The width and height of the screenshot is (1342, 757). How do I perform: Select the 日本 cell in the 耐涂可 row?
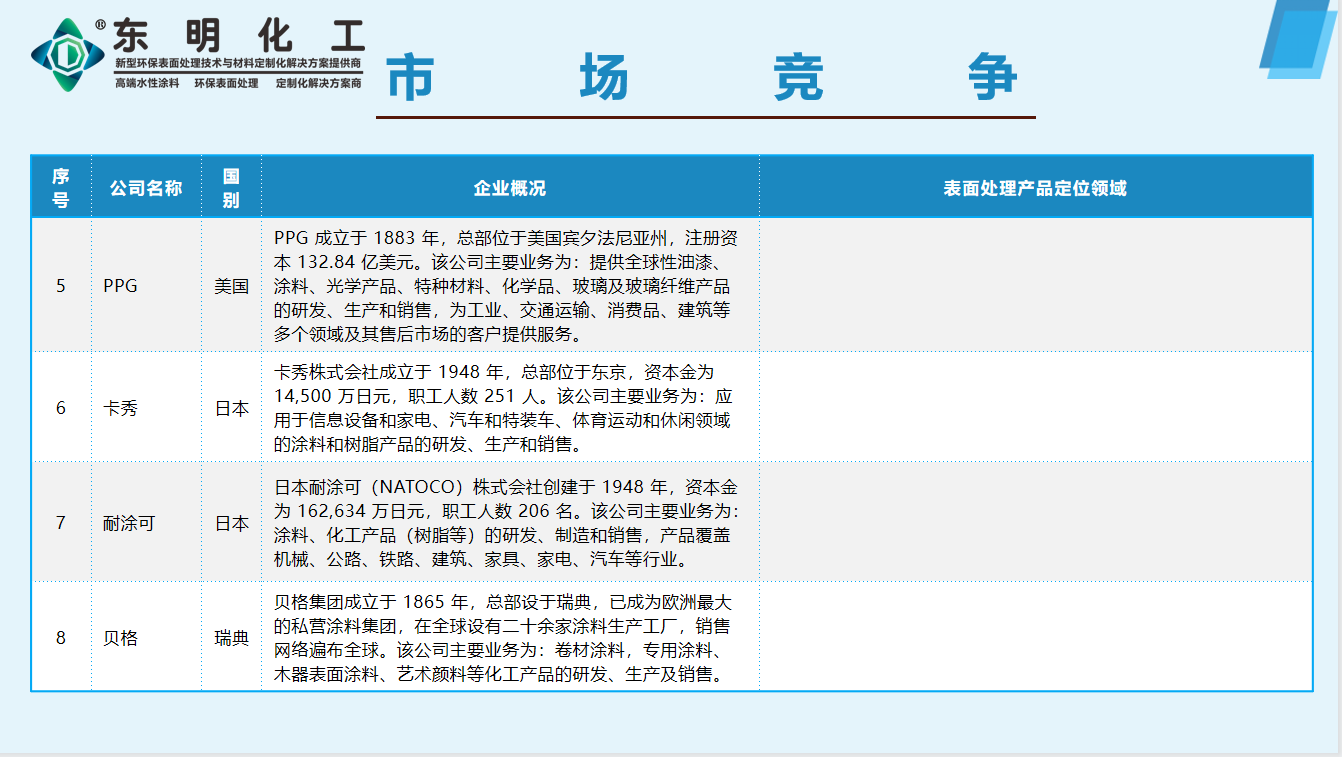pos(231,522)
